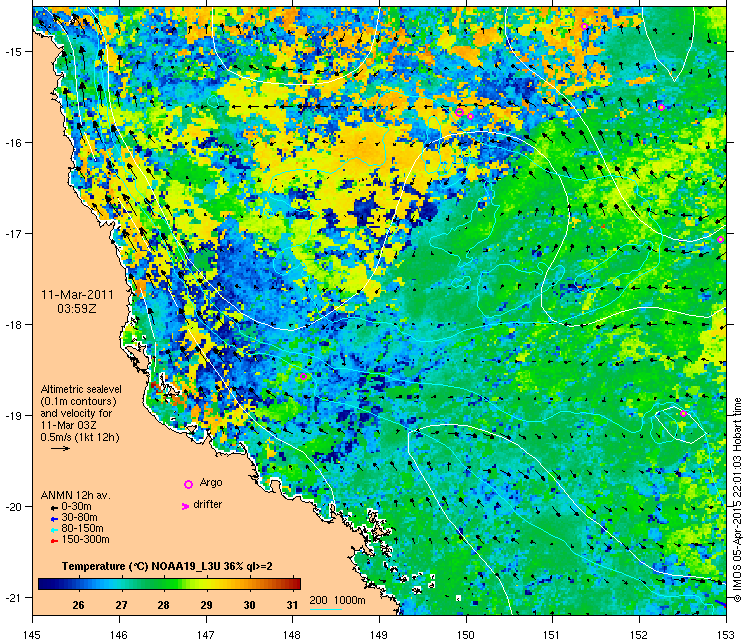Viewport: 750px width, 640px height.
Task: Click the 'ANMN 12h av.' legend heading
Action: (75, 496)
